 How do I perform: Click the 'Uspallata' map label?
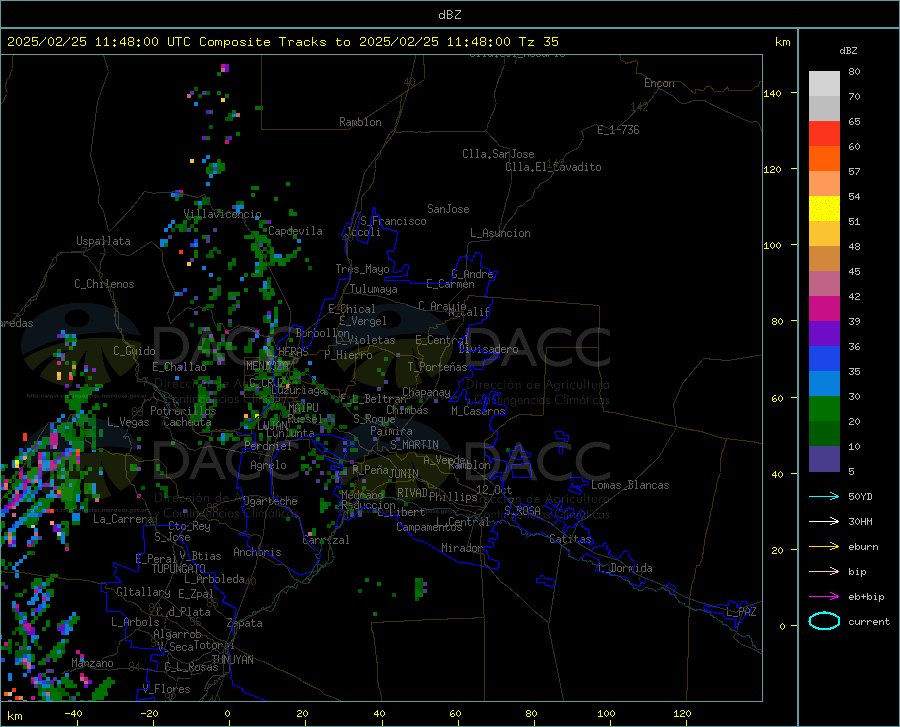(103, 241)
